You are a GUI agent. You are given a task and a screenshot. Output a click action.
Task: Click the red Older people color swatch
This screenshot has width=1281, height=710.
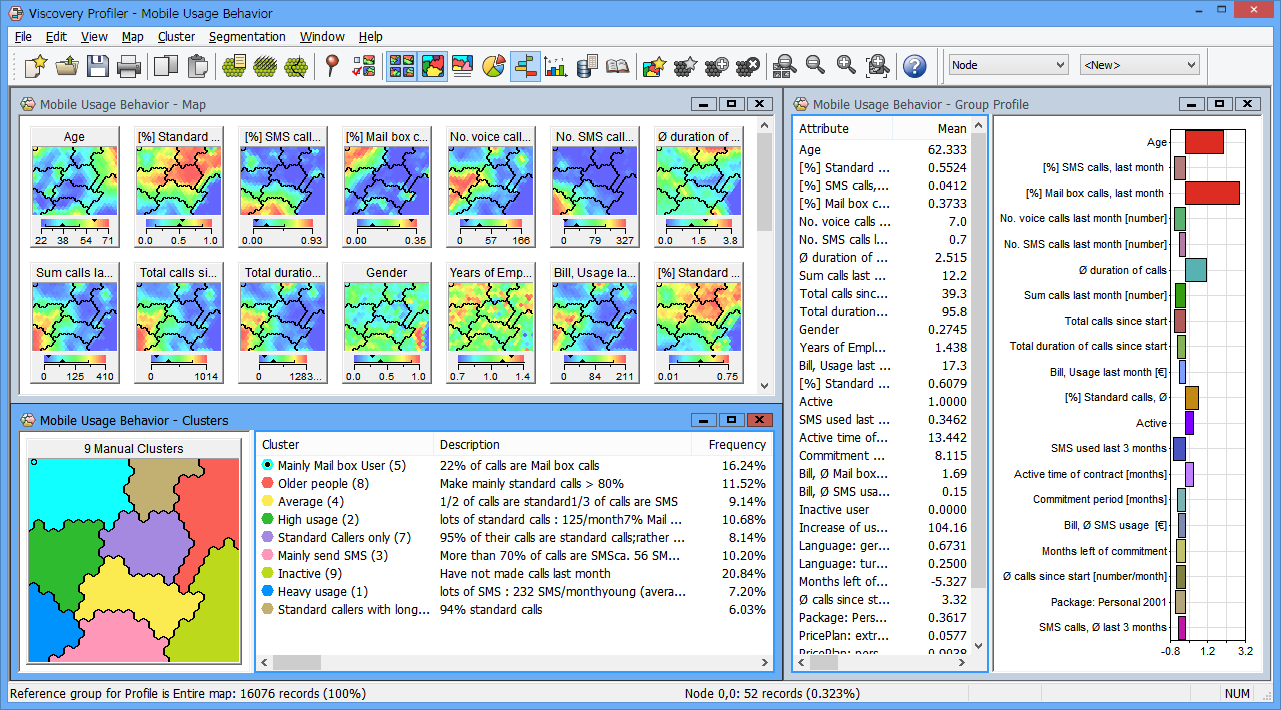coord(267,484)
